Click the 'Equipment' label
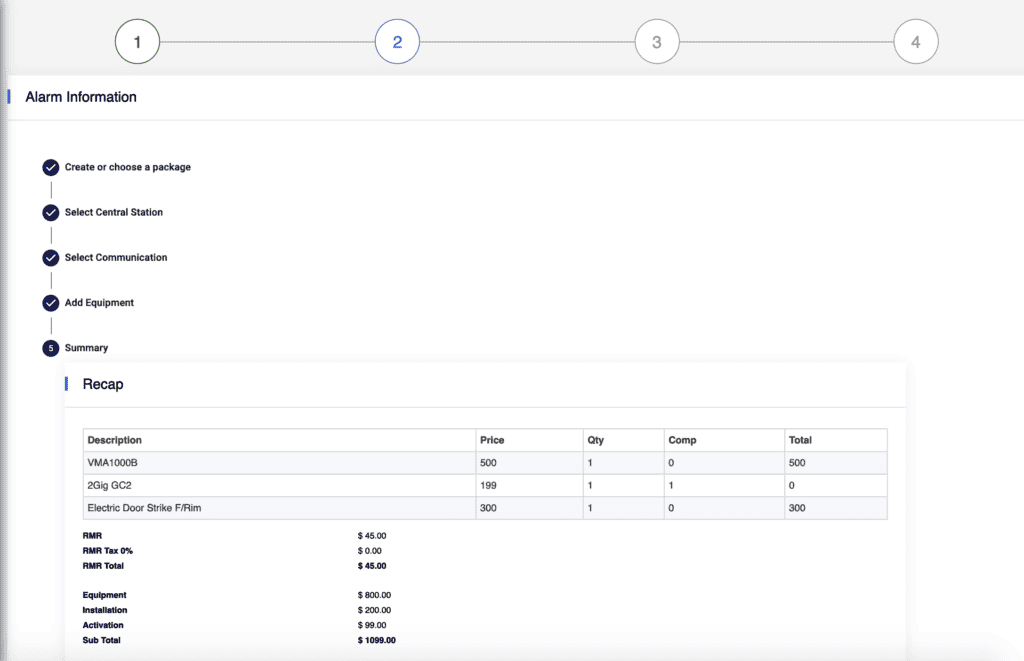The height and width of the screenshot is (661, 1024). 104,595
